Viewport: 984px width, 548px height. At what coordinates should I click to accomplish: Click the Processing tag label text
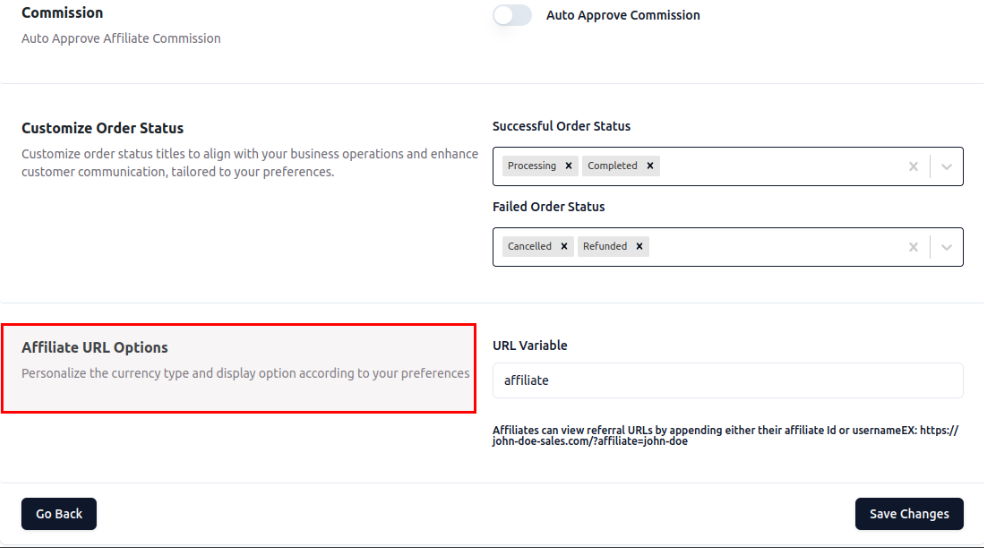[532, 166]
